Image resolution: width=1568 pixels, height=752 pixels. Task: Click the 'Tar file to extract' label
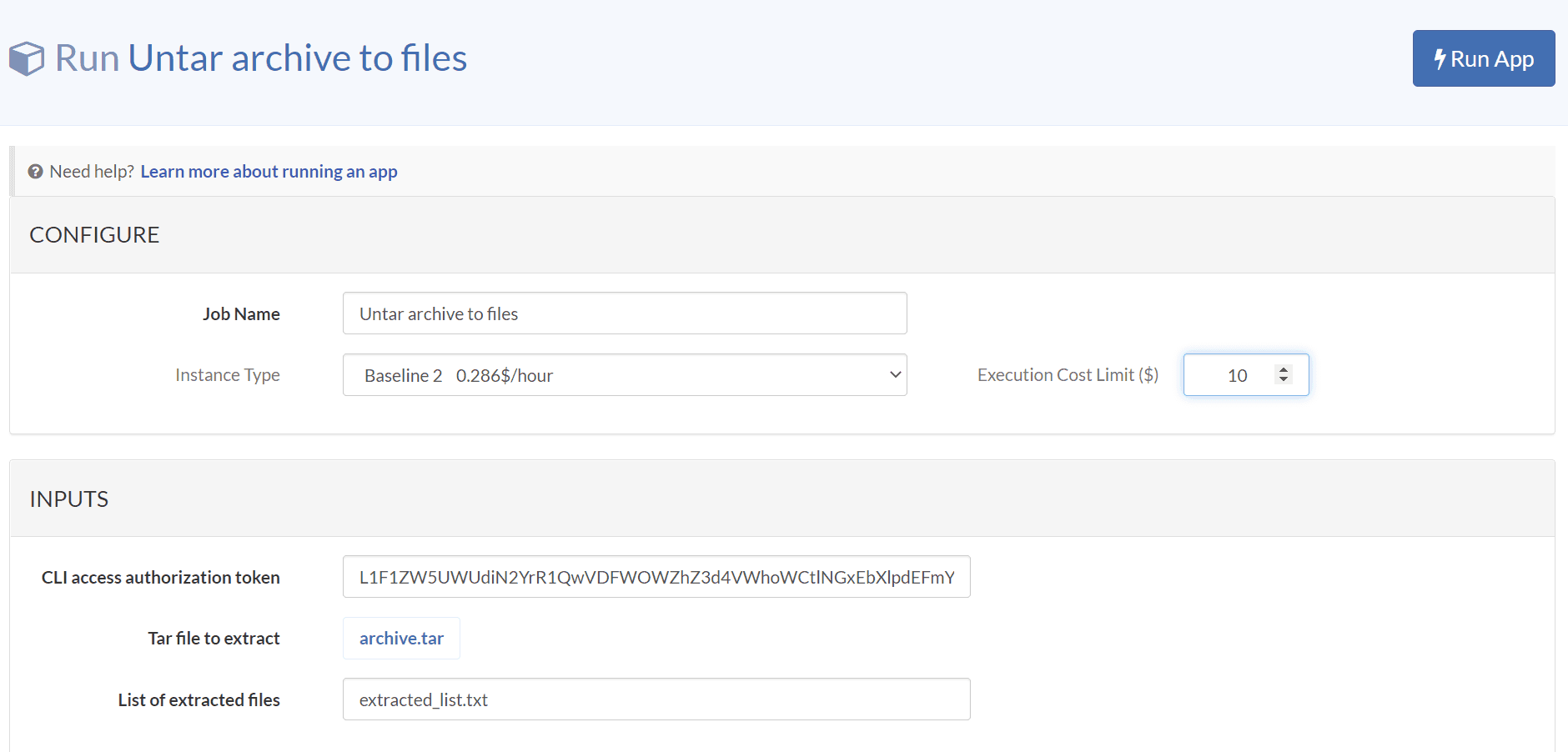coord(214,639)
